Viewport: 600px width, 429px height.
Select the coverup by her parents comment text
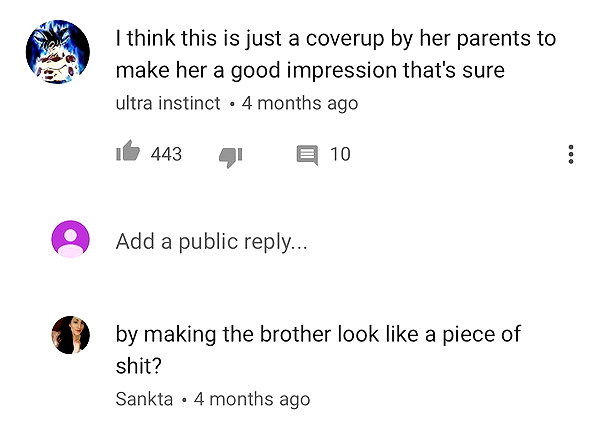[x=336, y=54]
